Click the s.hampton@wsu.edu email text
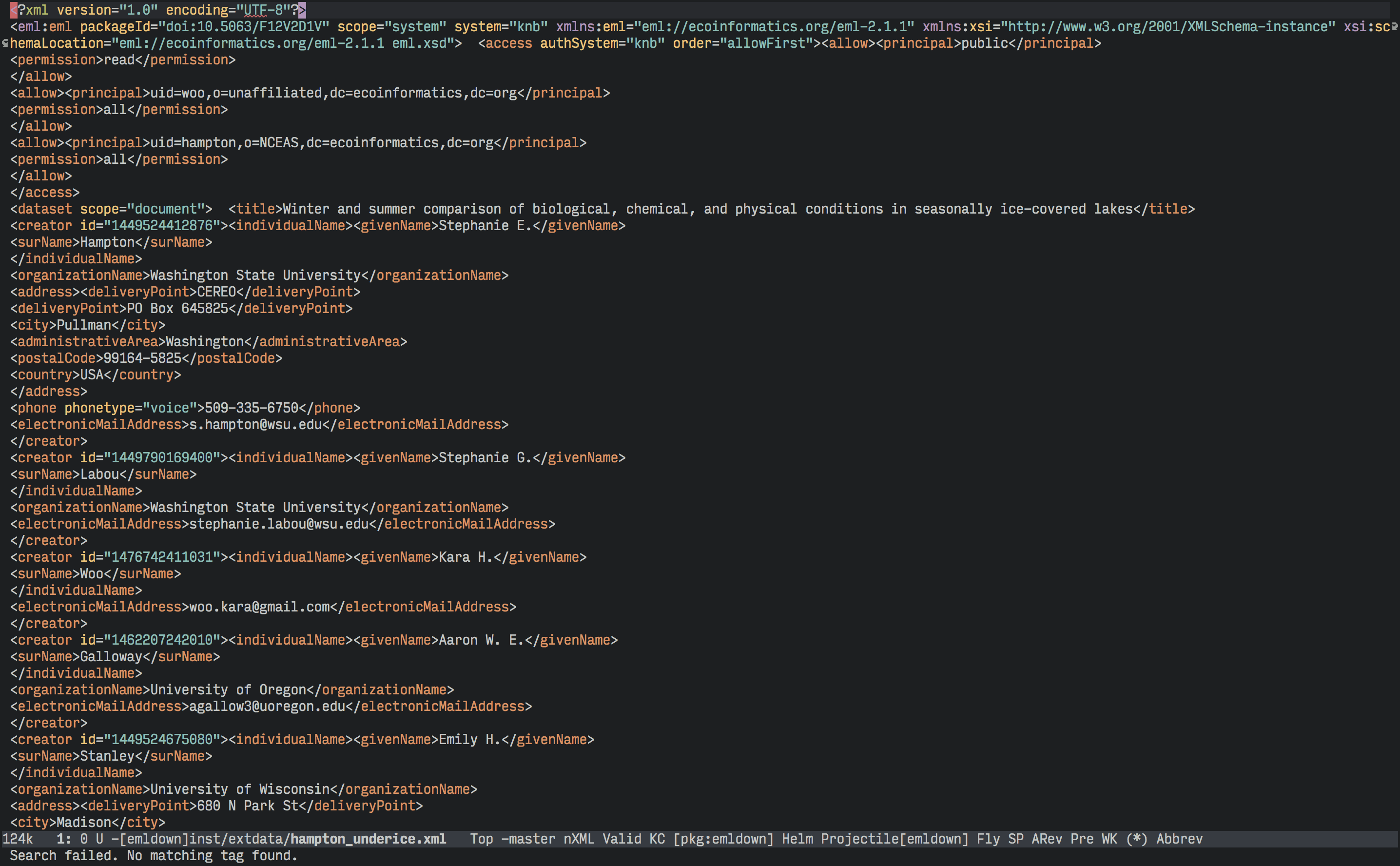 255,424
